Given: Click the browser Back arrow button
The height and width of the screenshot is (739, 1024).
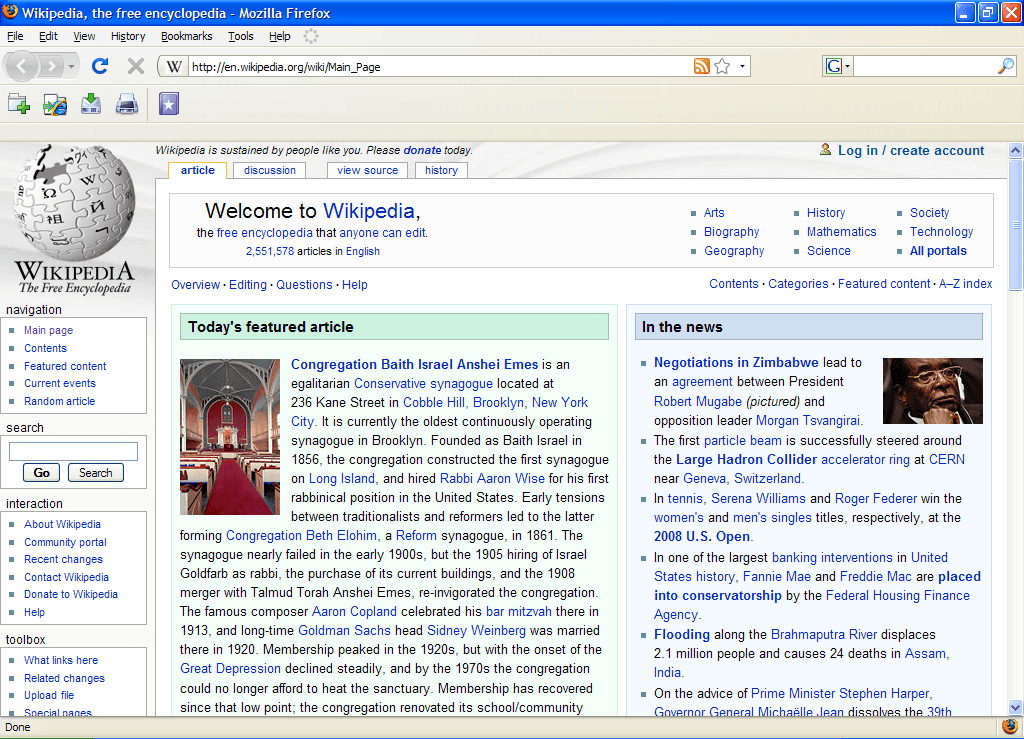Looking at the screenshot, I should tap(22, 66).
